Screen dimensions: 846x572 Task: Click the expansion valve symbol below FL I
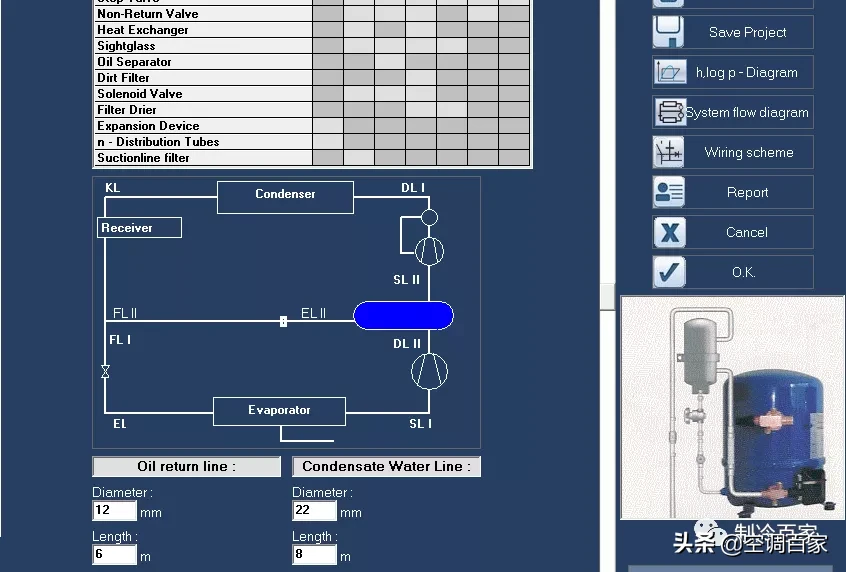(105, 371)
